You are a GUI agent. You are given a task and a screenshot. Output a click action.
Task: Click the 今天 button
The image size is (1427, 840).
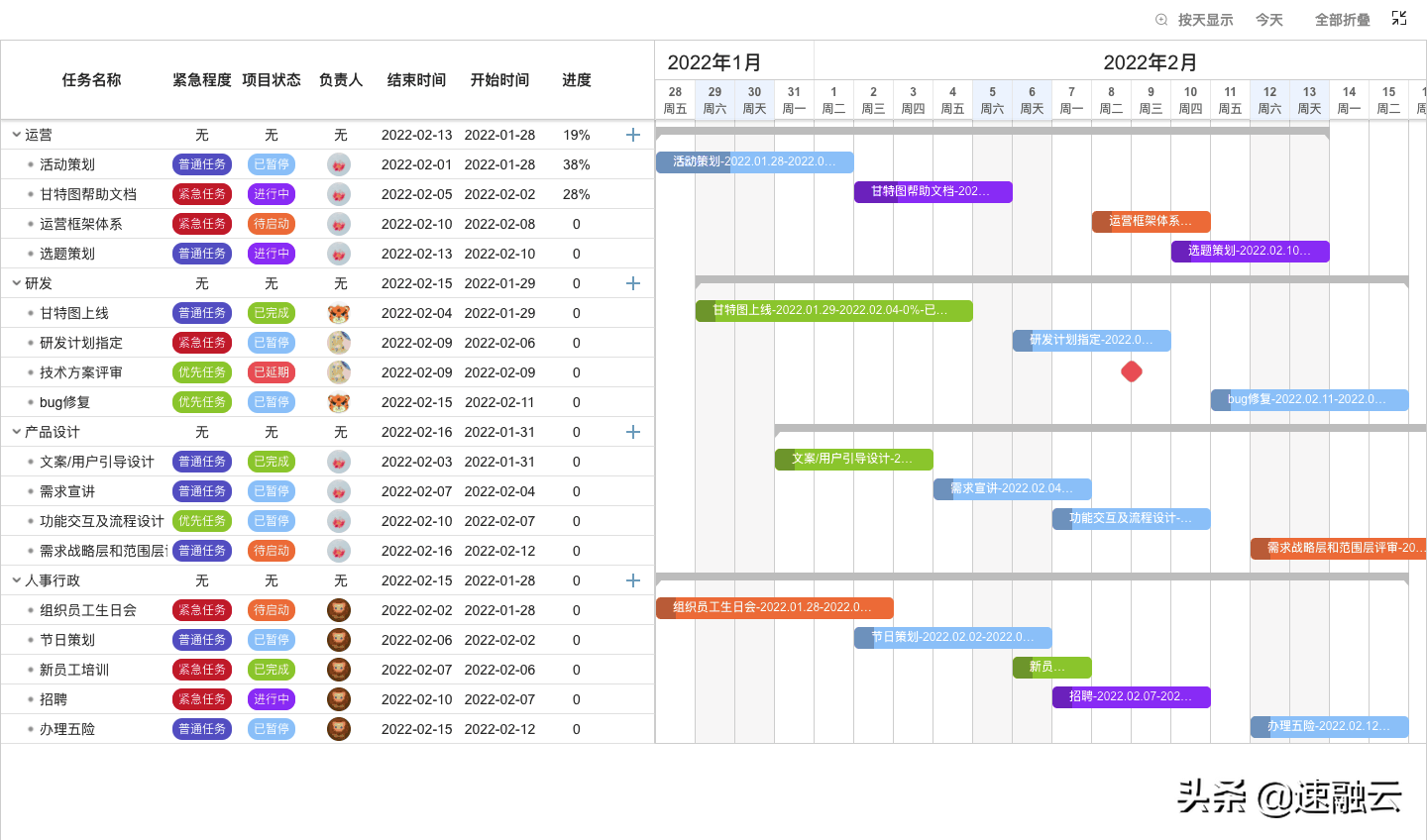[1269, 20]
